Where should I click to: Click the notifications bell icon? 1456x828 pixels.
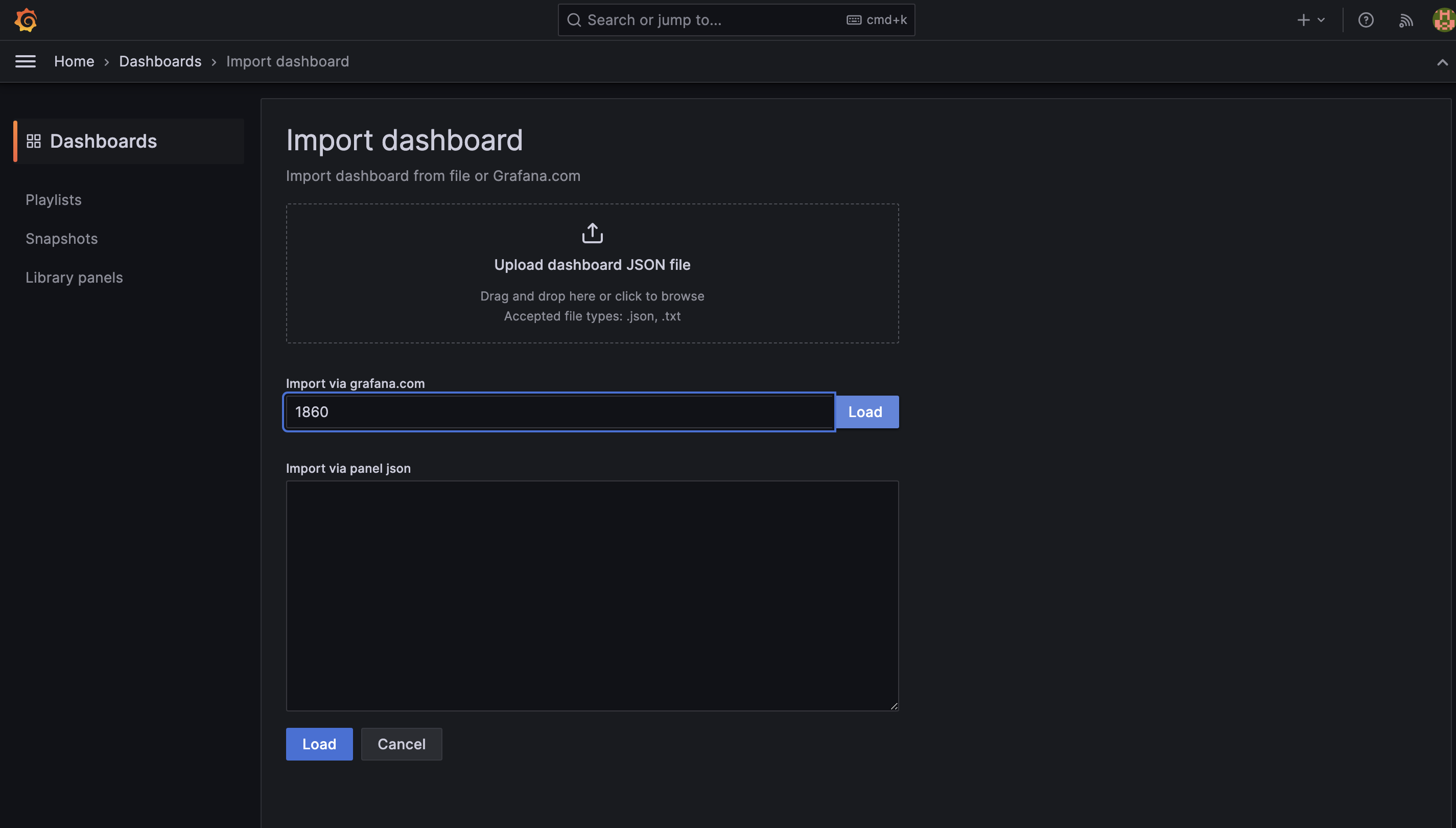click(x=1405, y=20)
